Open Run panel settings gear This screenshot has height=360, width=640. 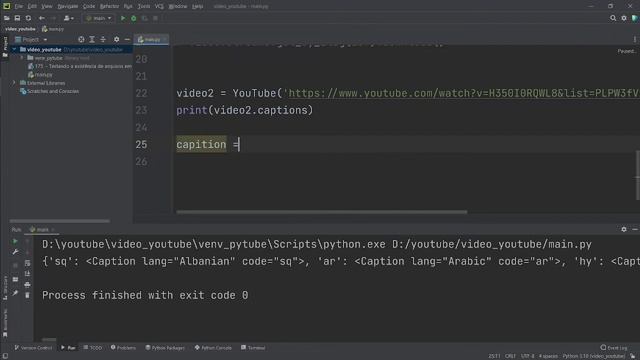point(624,229)
